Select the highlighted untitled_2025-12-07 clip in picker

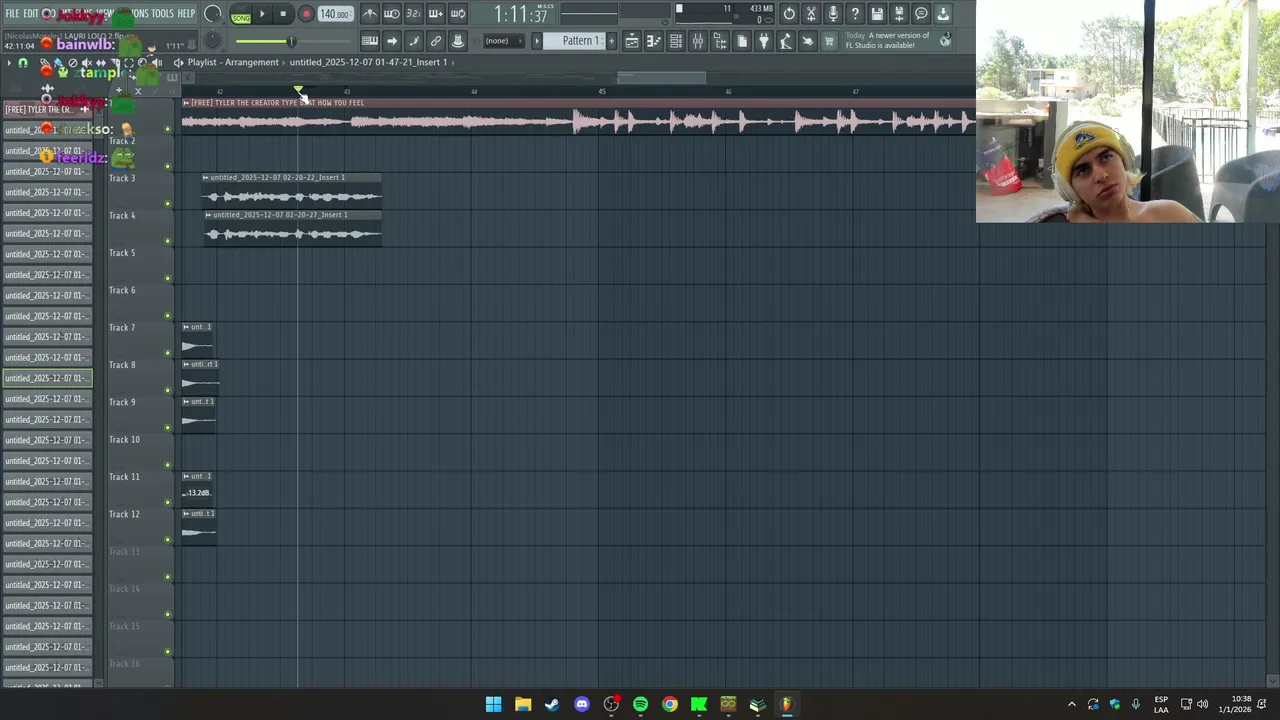[48, 378]
